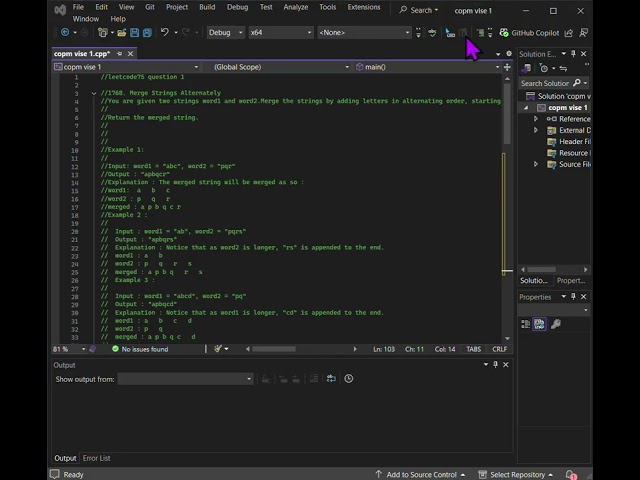Viewport: 640px width, 480px height.
Task: Click Pending Changes Filter clock icon
Action: click(543, 68)
